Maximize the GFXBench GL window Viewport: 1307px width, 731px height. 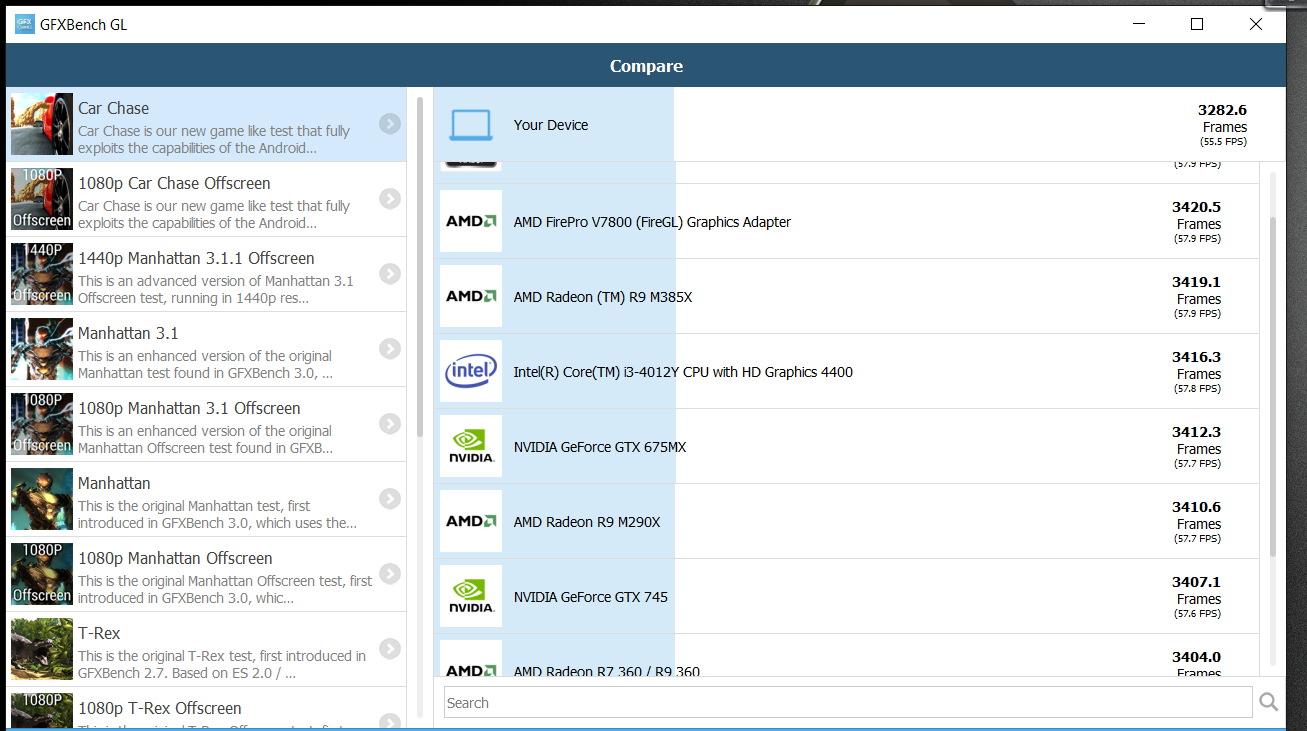[1197, 24]
